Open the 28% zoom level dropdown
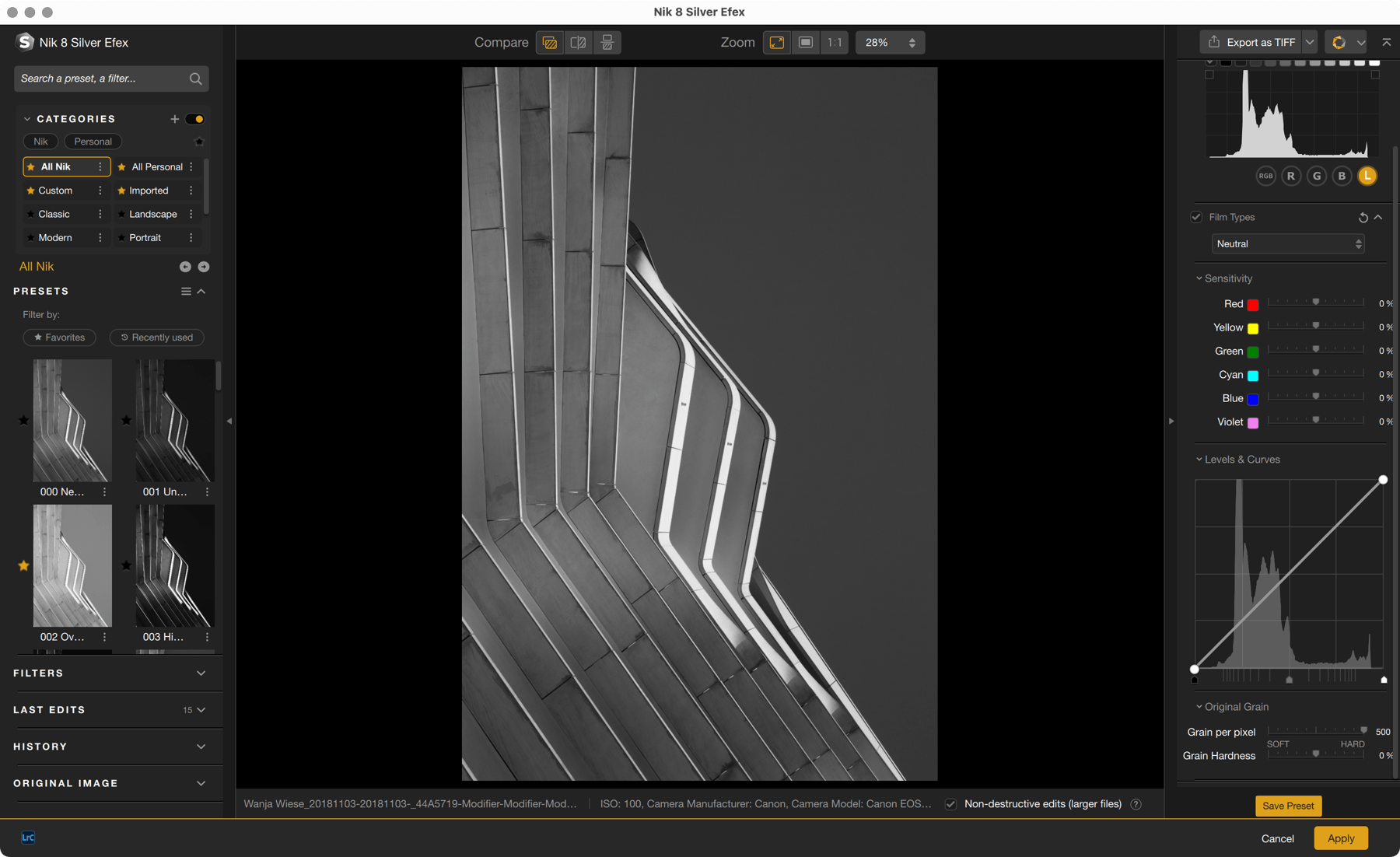 pyautogui.click(x=891, y=43)
